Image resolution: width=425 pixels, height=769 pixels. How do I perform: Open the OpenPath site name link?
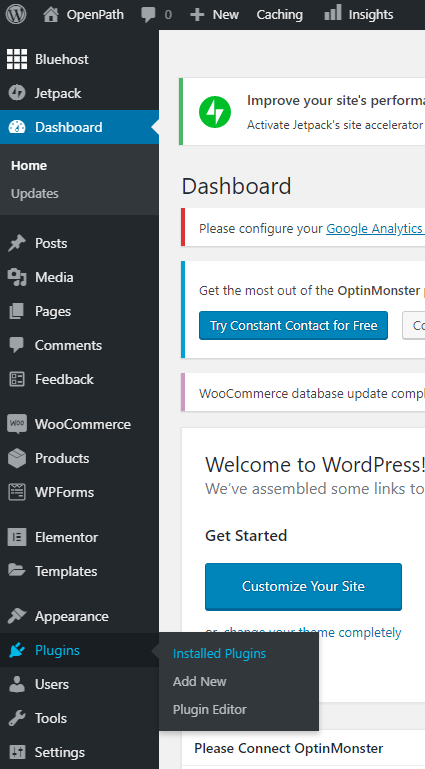[95, 15]
